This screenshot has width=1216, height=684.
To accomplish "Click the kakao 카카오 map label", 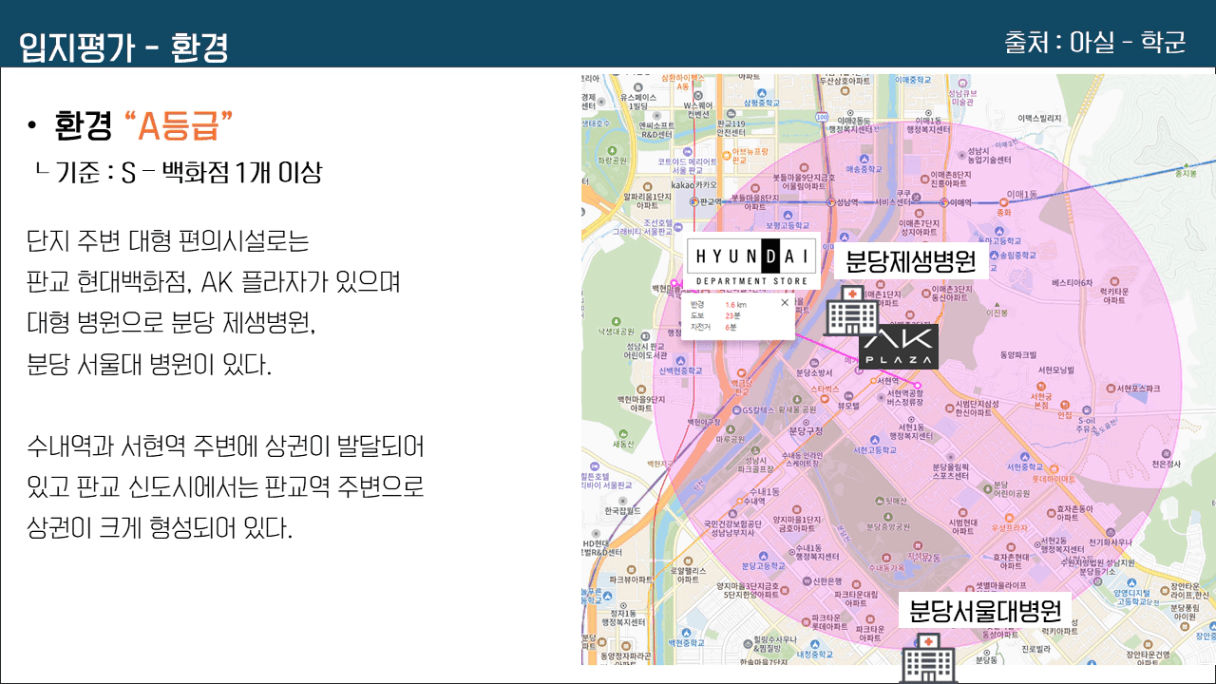I will point(696,184).
